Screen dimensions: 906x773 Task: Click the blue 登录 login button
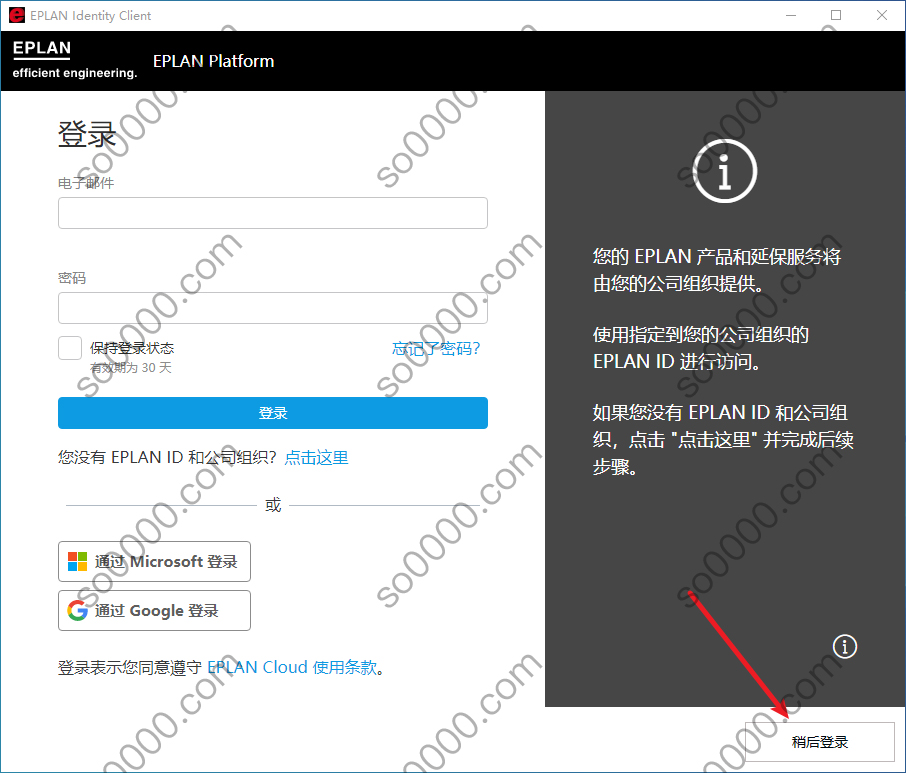click(x=273, y=413)
